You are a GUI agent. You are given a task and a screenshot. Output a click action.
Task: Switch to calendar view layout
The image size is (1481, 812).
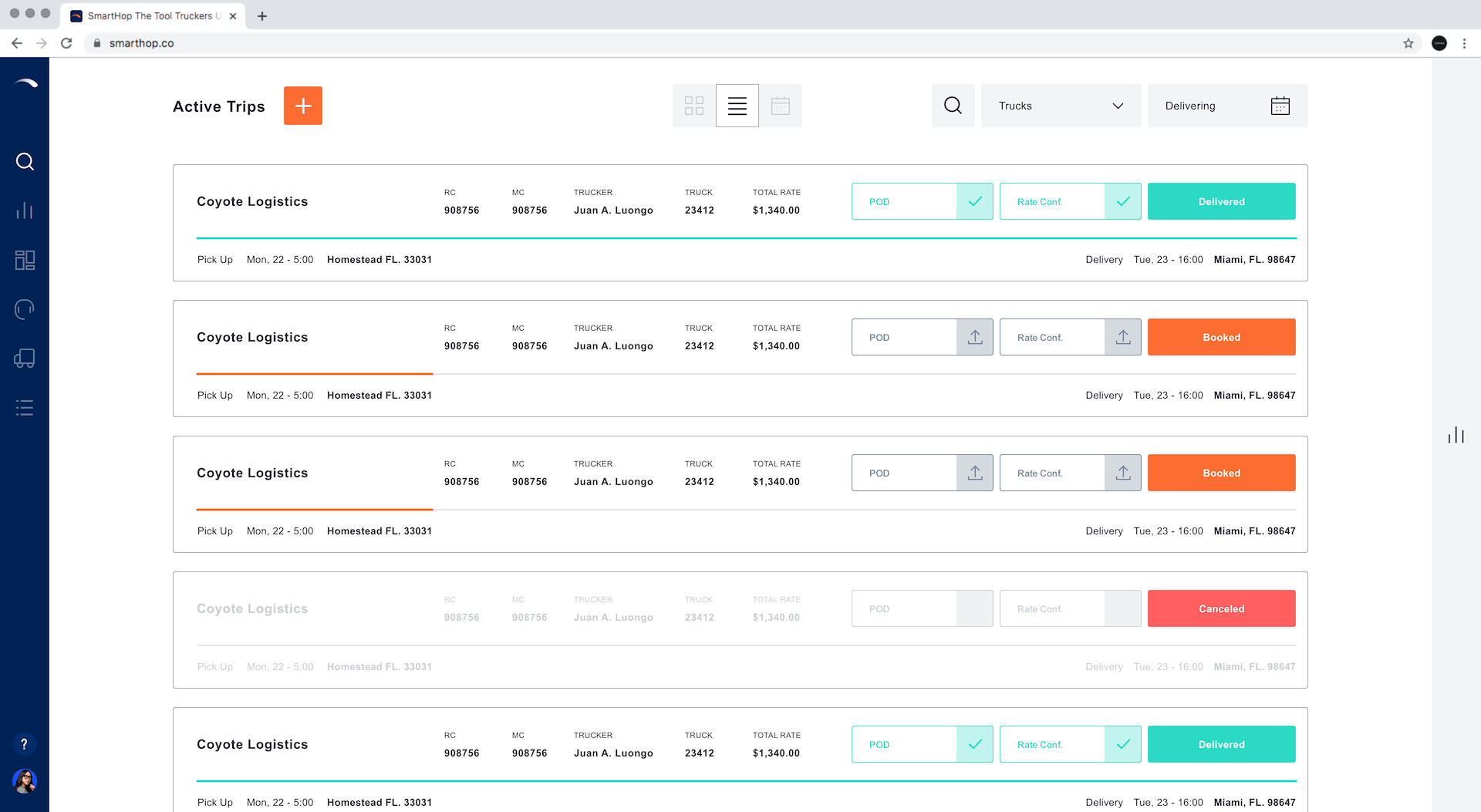coord(780,106)
